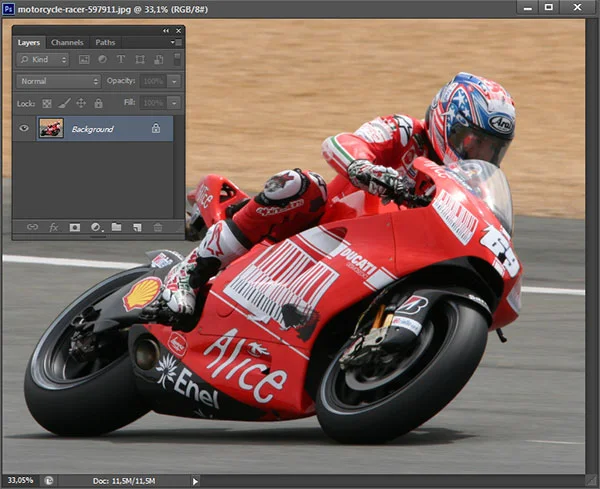Click the Opacity value field
The height and width of the screenshot is (489, 600).
(153, 81)
